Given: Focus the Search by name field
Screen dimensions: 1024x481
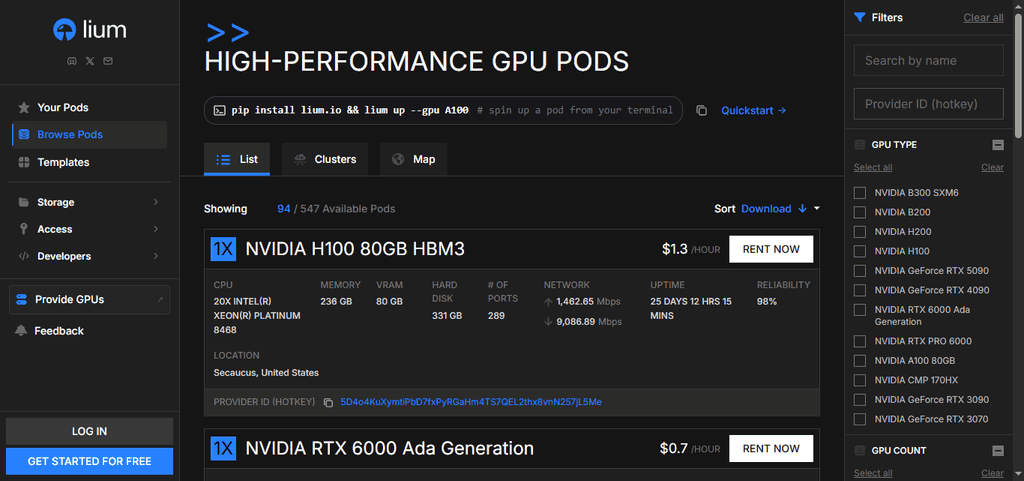Looking at the screenshot, I should tap(928, 61).
